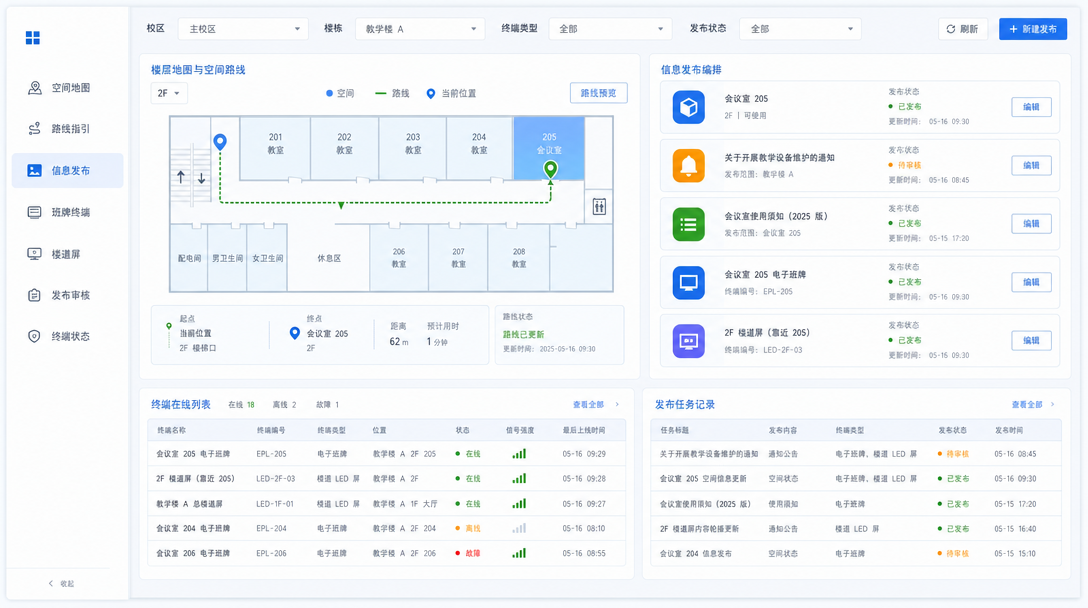This screenshot has width=1088, height=608.
Task: Click the 待审核 status of the 通知 card
Action: pos(906,165)
